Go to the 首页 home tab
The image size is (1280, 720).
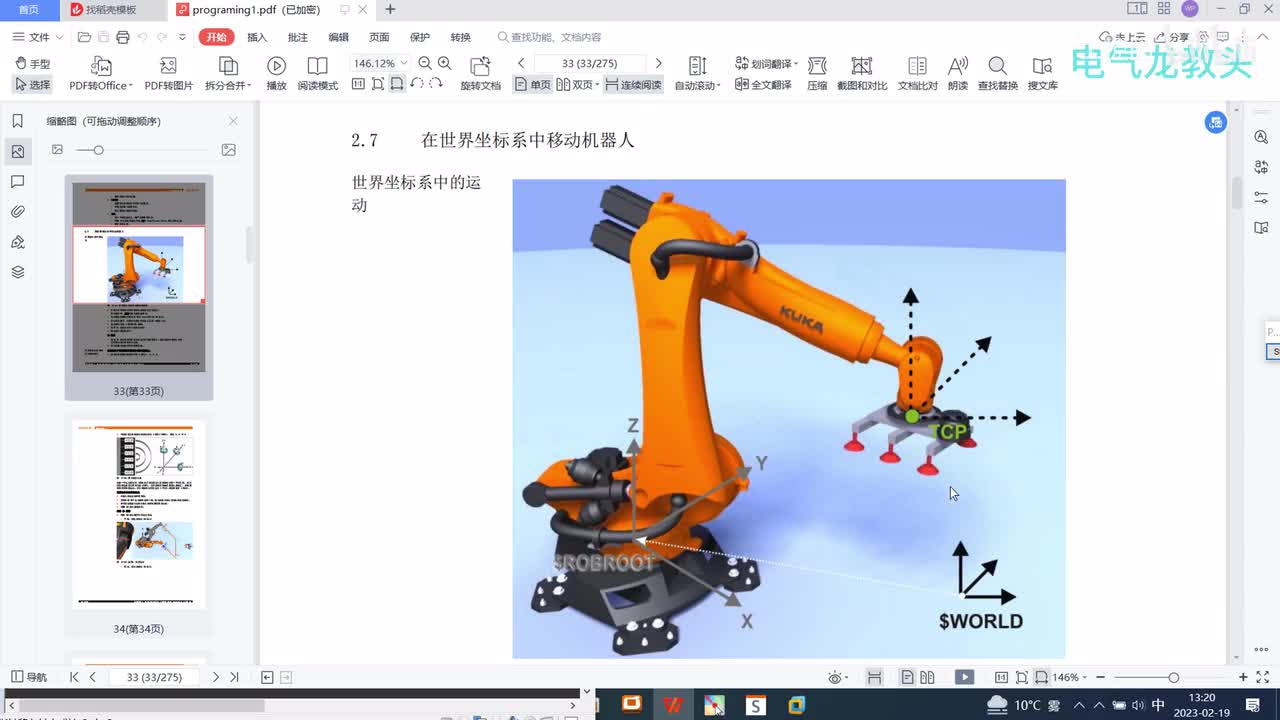tap(29, 9)
